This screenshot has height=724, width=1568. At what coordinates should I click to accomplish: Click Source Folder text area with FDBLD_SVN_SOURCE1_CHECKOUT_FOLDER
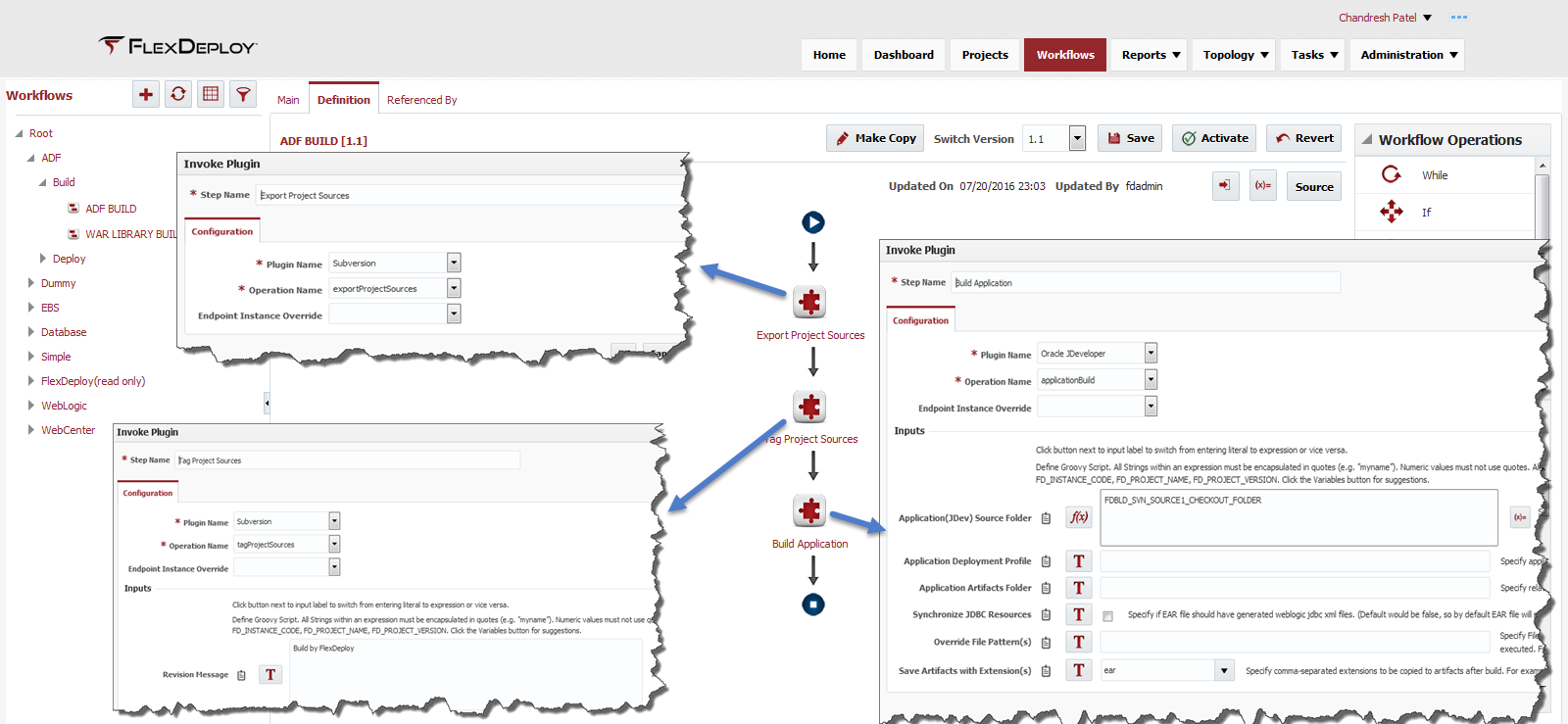pos(1298,517)
